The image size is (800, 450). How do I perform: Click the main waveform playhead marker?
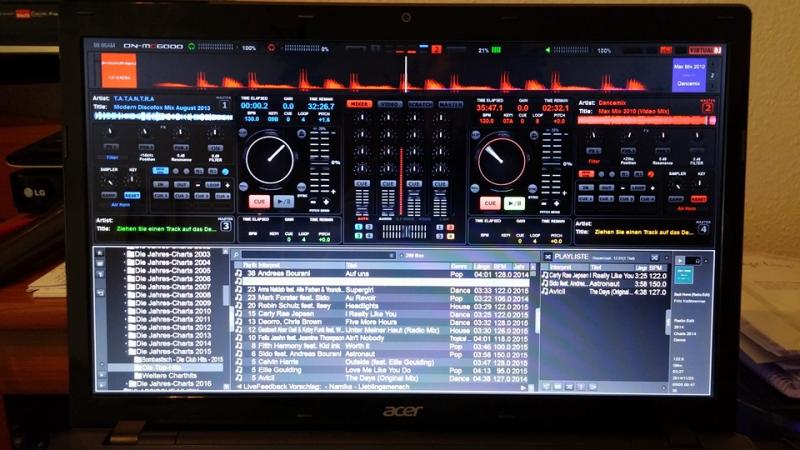click(x=406, y=74)
